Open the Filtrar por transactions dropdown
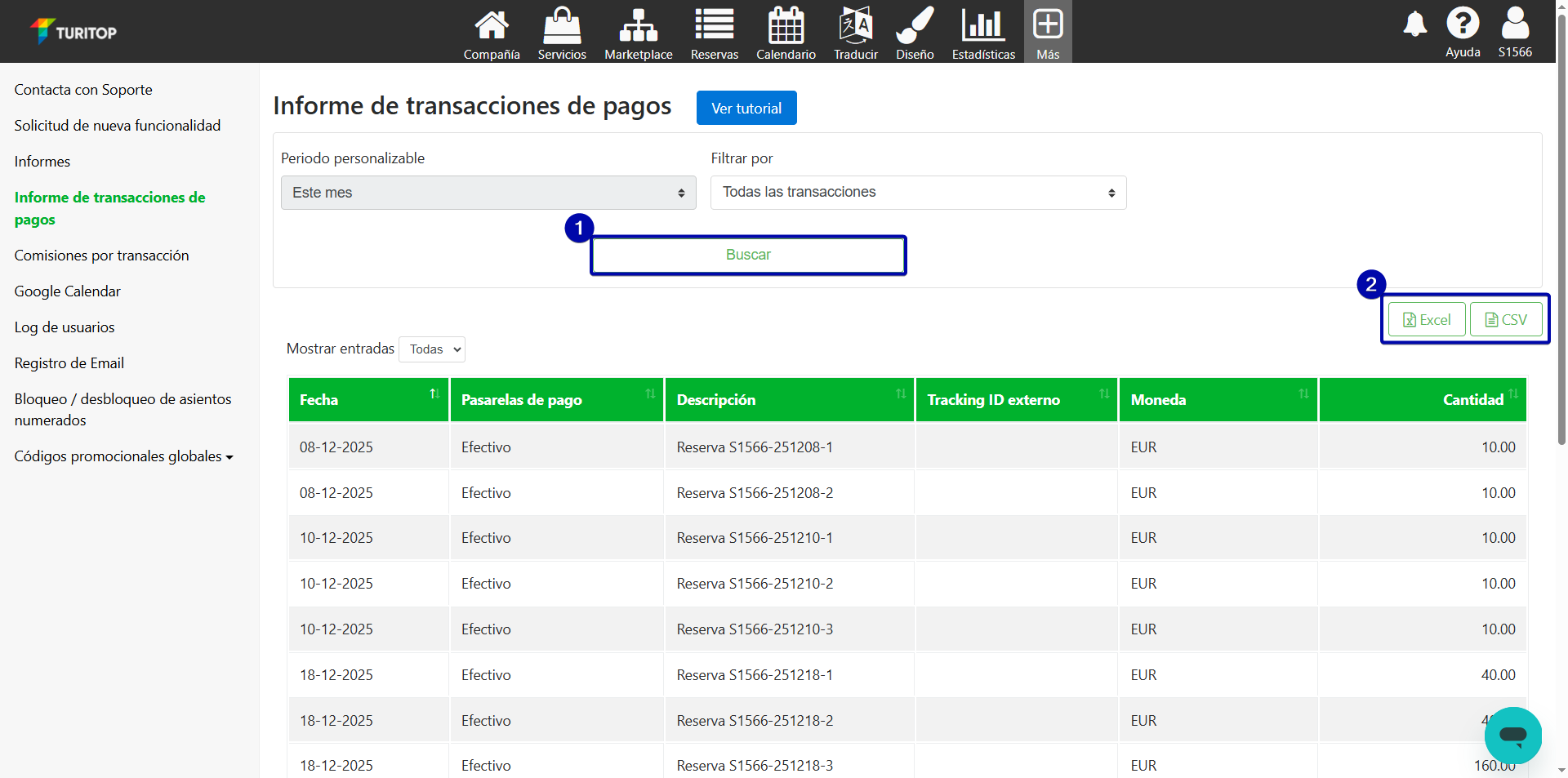This screenshot has width=1568, height=778. (918, 193)
